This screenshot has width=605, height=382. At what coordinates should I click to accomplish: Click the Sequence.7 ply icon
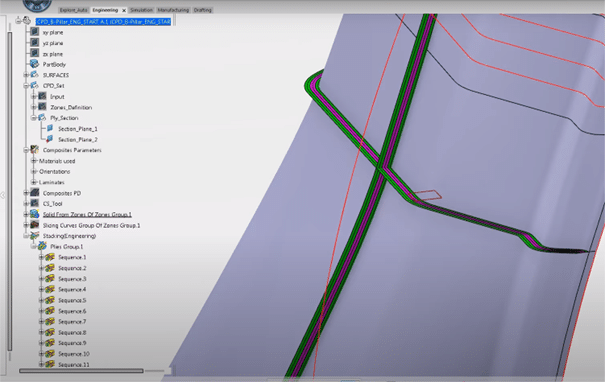click(50, 321)
